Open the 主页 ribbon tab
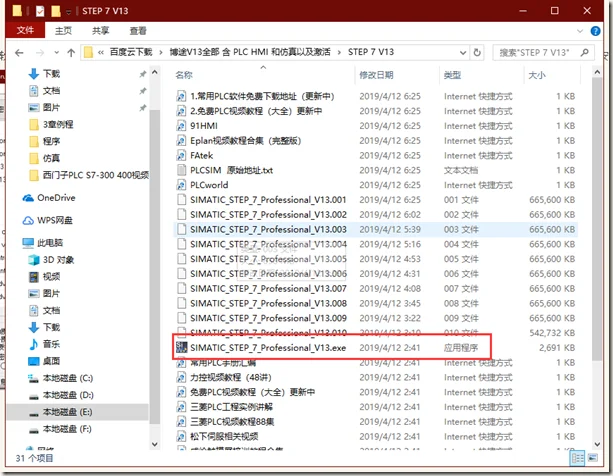Viewport: 613px width, 476px height. 63,30
